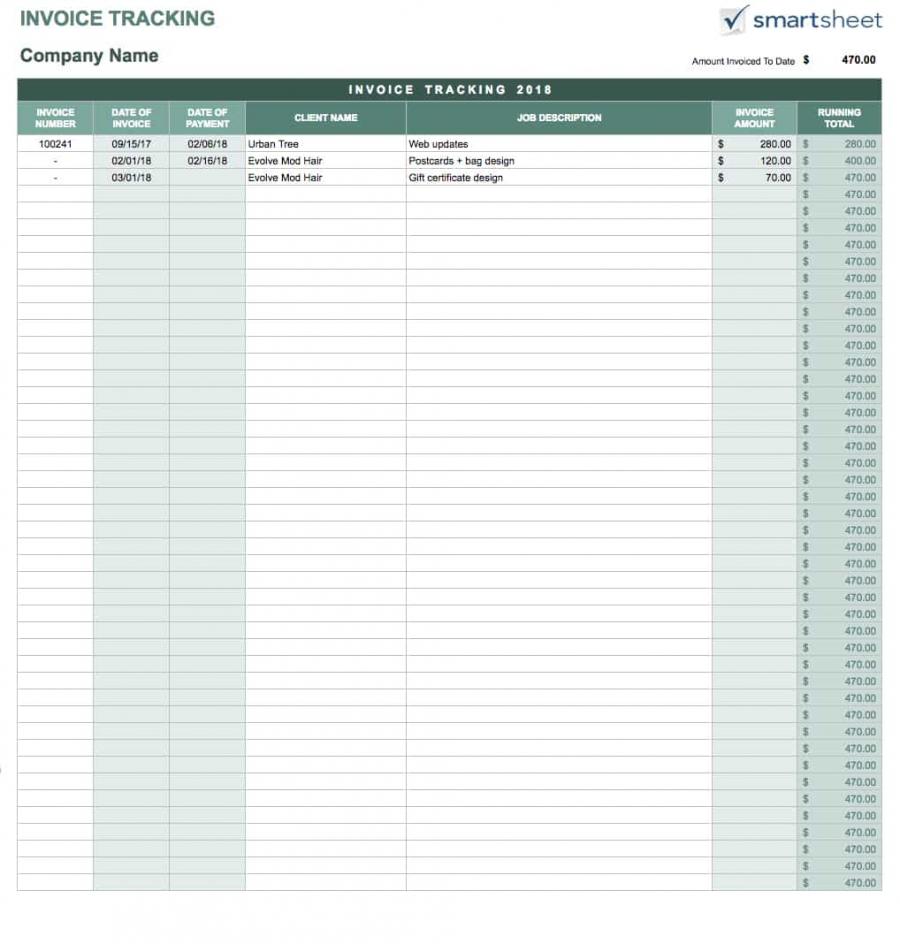This screenshot has height=944, width=900.
Task: Select the first empty invoice number row
Action: (54, 194)
